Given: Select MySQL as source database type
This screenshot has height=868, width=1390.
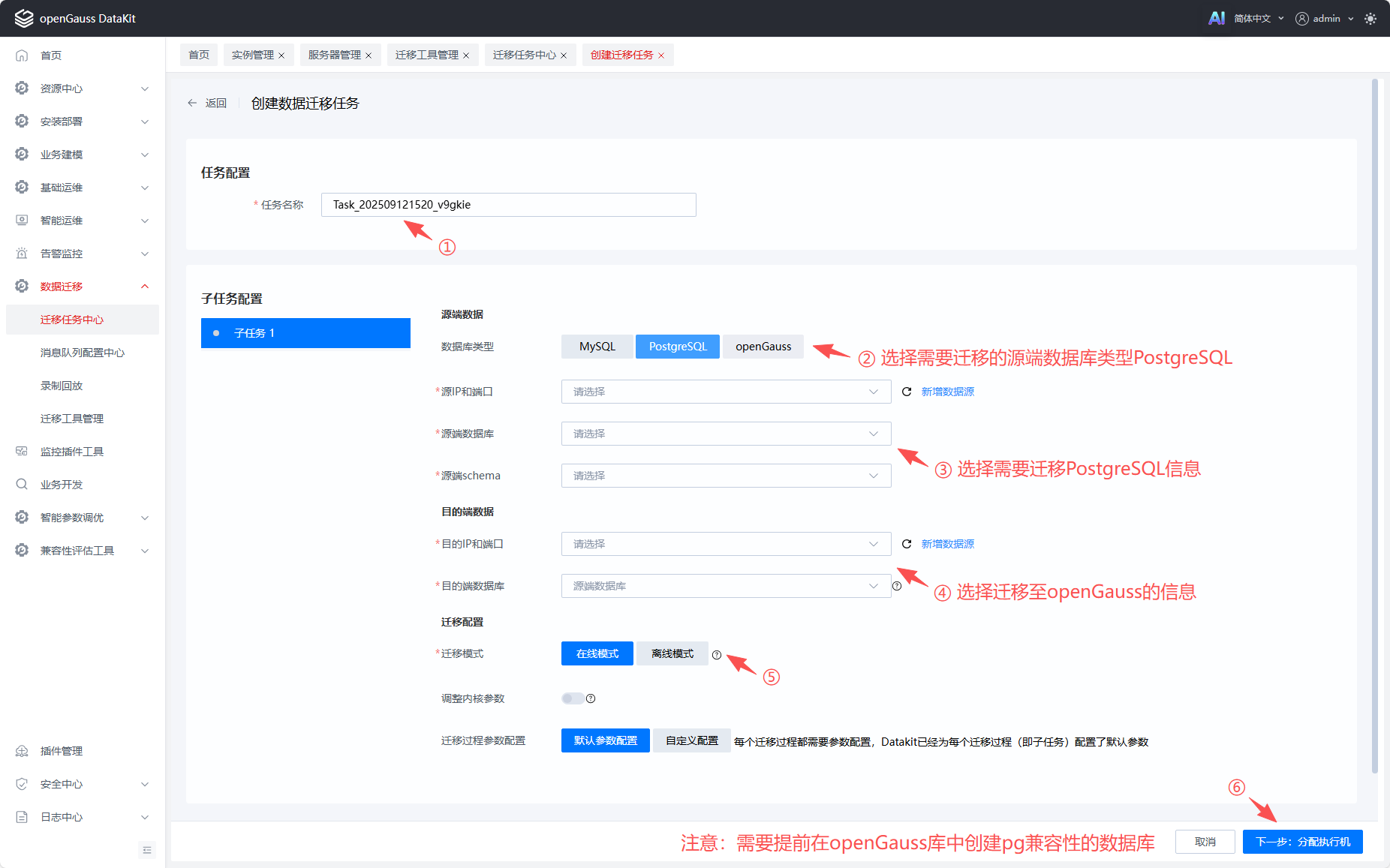Looking at the screenshot, I should pos(597,347).
